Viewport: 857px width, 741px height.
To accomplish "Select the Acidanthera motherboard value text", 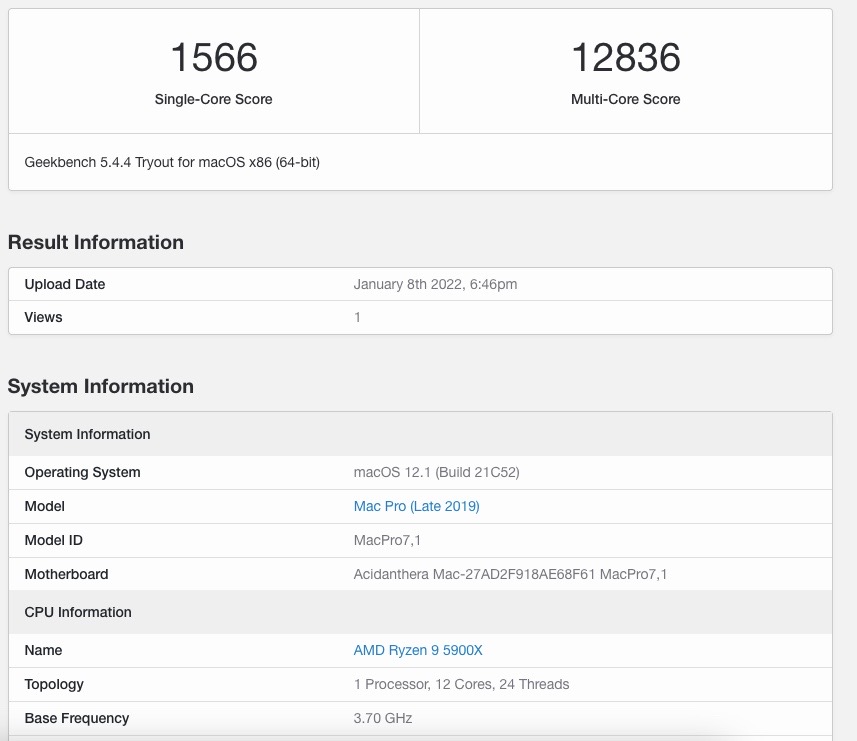I will coord(510,574).
